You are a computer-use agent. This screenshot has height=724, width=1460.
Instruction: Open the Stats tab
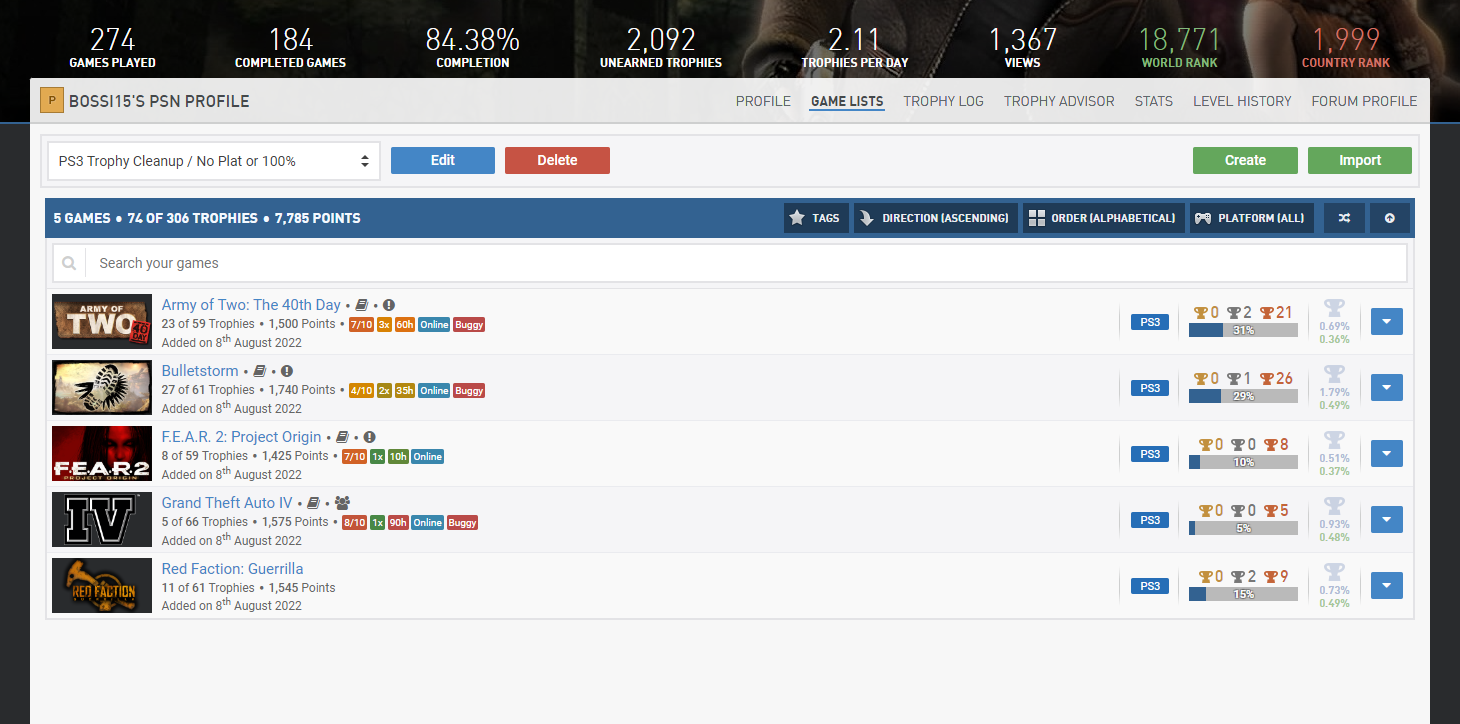pyautogui.click(x=1152, y=101)
